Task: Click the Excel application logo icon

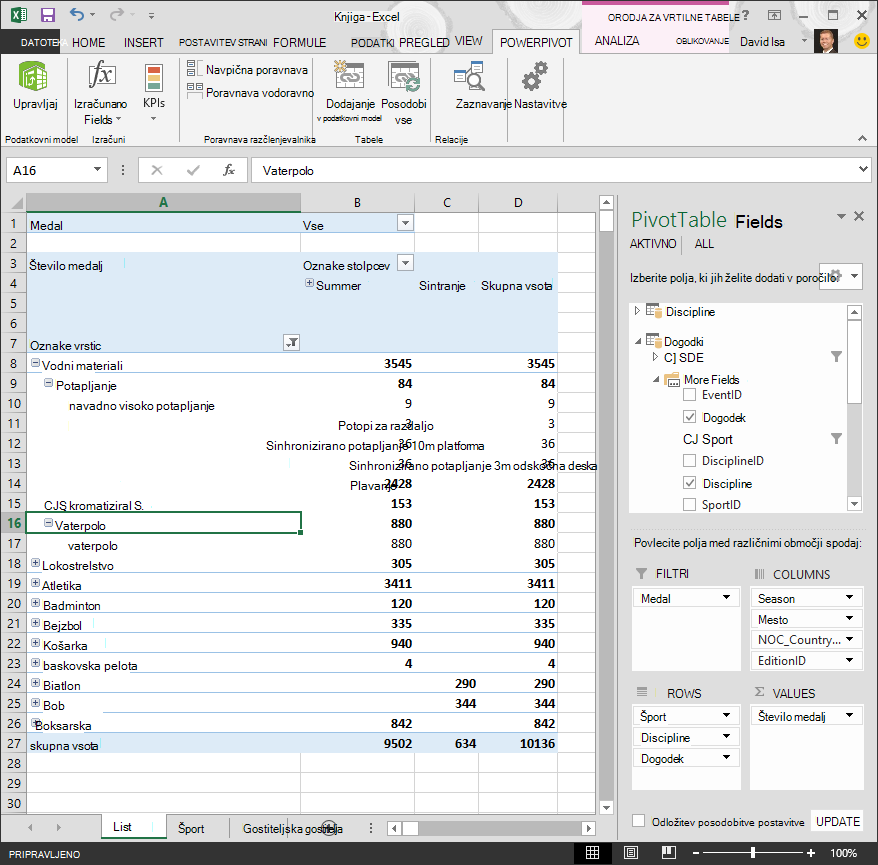Action: click(18, 15)
